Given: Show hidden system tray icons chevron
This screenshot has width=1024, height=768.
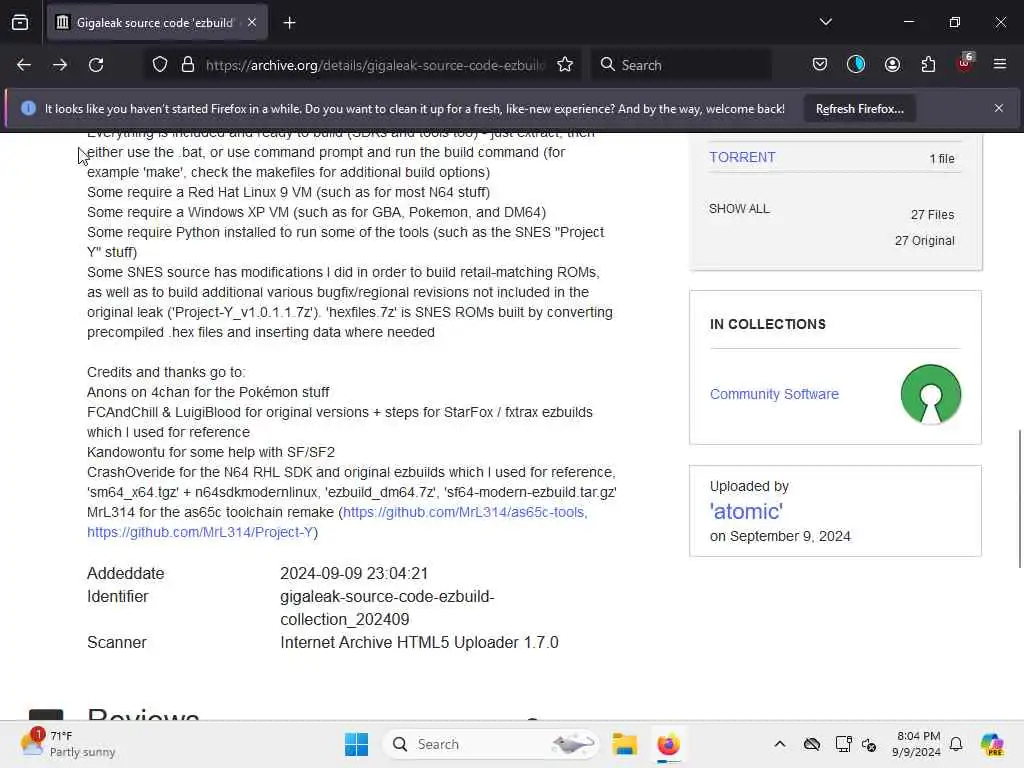Looking at the screenshot, I should click(780, 744).
